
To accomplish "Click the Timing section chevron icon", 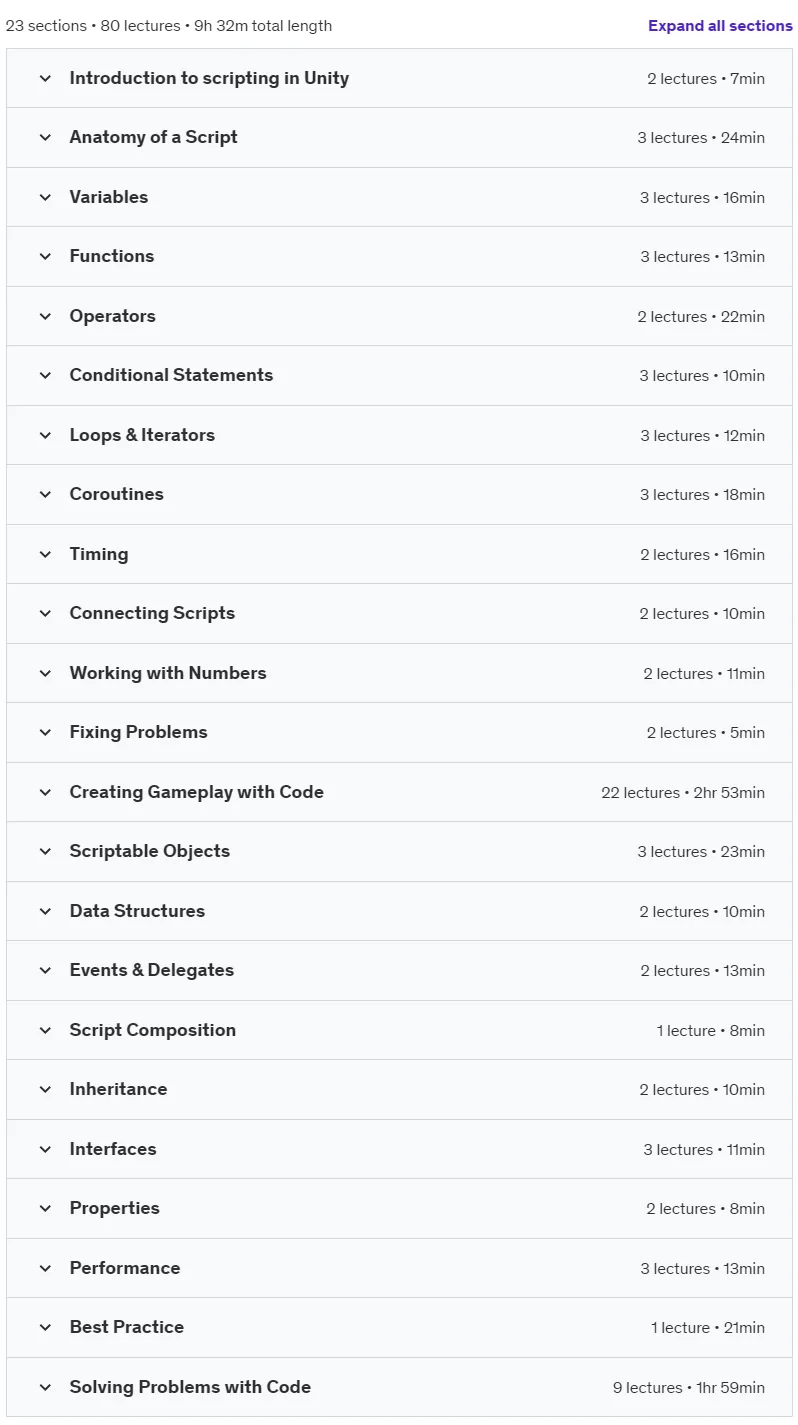I will pos(45,554).
